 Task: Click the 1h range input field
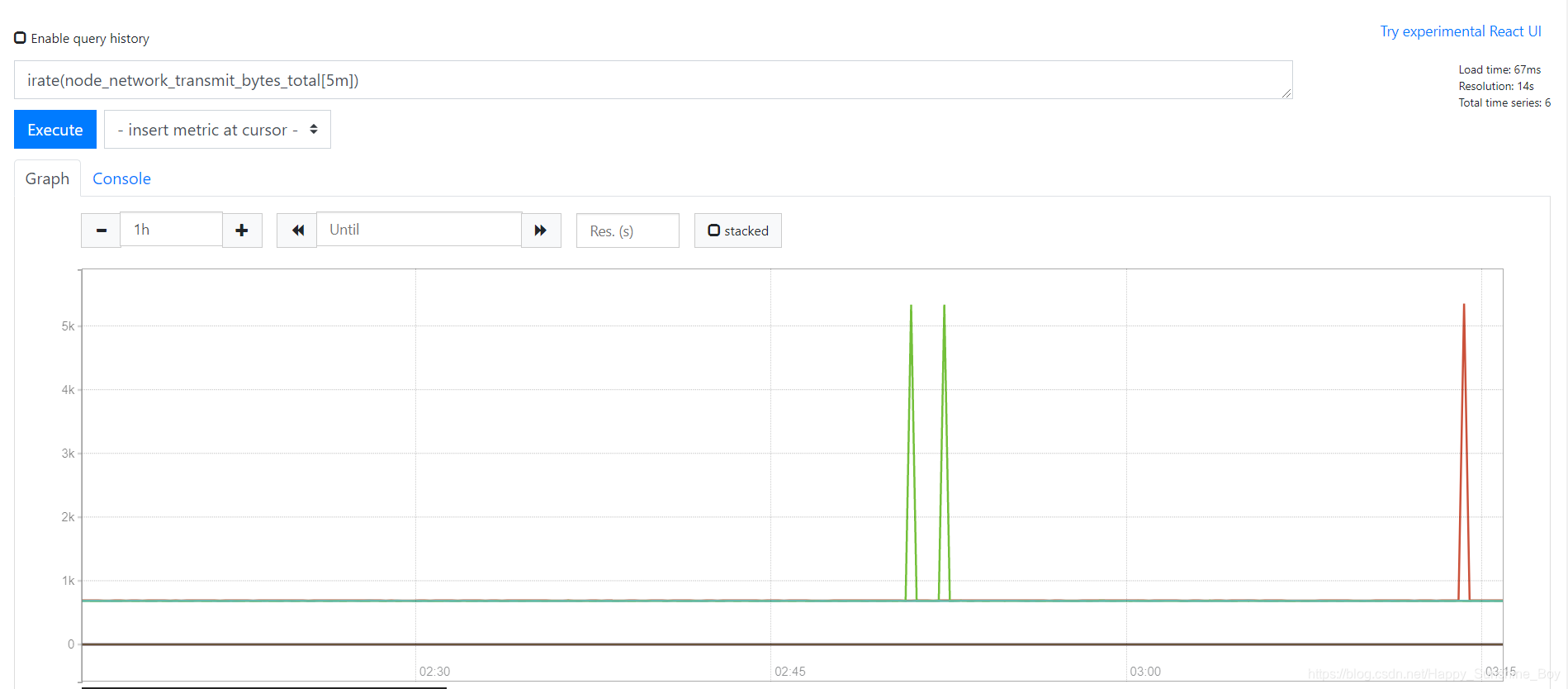tap(172, 230)
